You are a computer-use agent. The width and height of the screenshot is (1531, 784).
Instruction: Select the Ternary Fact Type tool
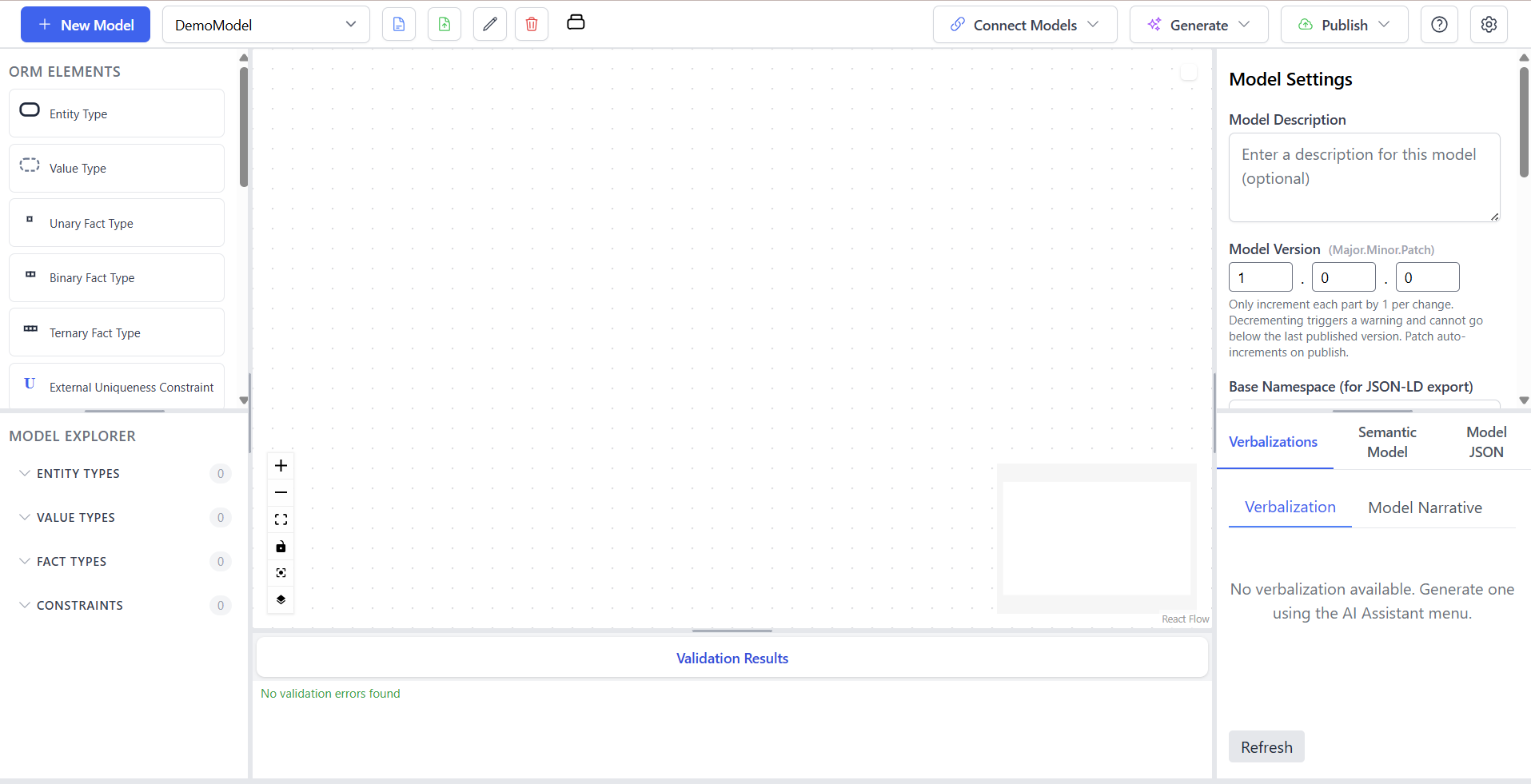[116, 332]
